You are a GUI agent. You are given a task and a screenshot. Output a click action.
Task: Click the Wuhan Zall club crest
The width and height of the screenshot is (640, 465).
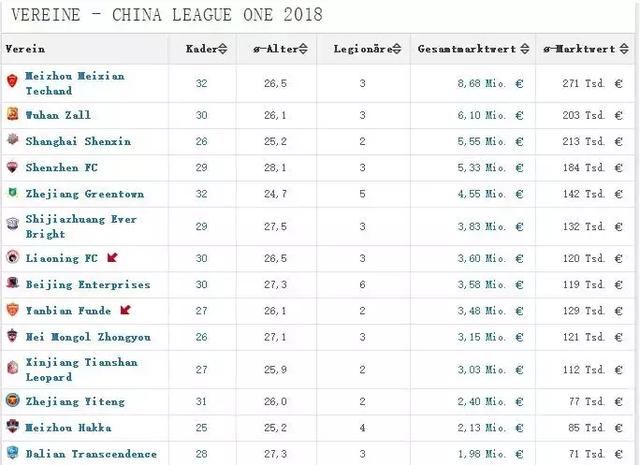pyautogui.click(x=12, y=115)
